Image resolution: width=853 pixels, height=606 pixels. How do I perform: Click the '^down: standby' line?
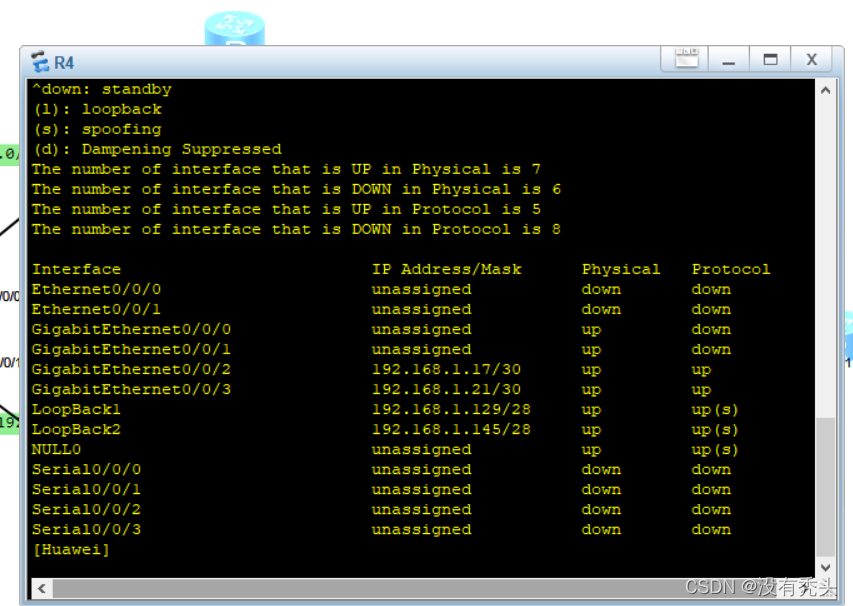[x=102, y=89]
